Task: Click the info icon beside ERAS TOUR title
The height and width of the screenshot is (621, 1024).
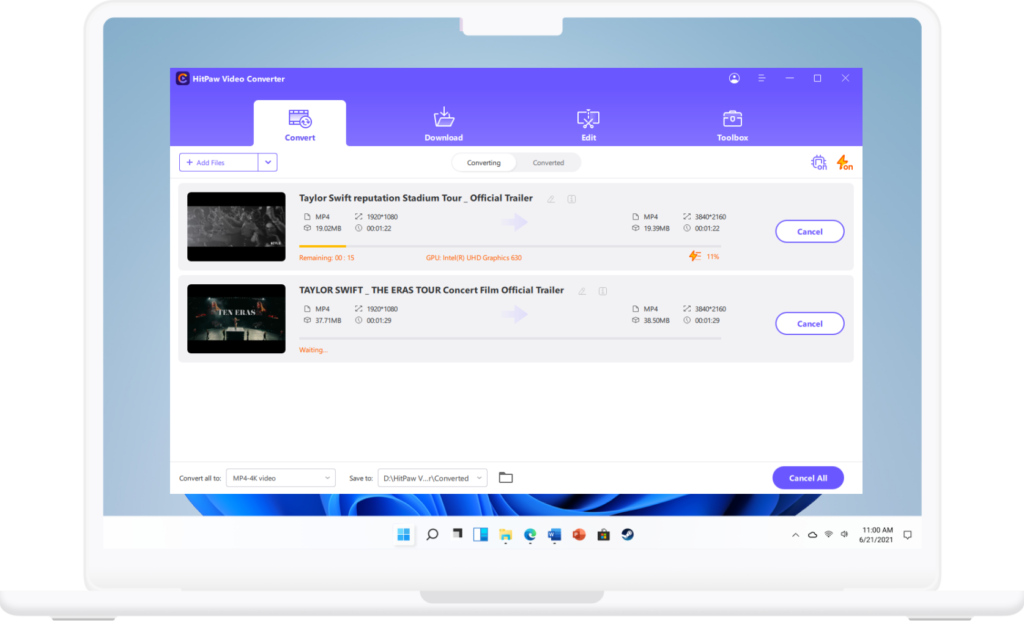Action: pos(603,291)
